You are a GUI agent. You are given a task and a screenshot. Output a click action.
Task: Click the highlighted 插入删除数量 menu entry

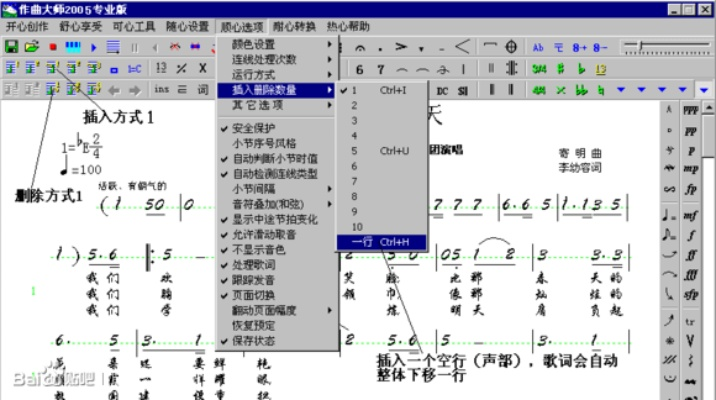[277, 90]
